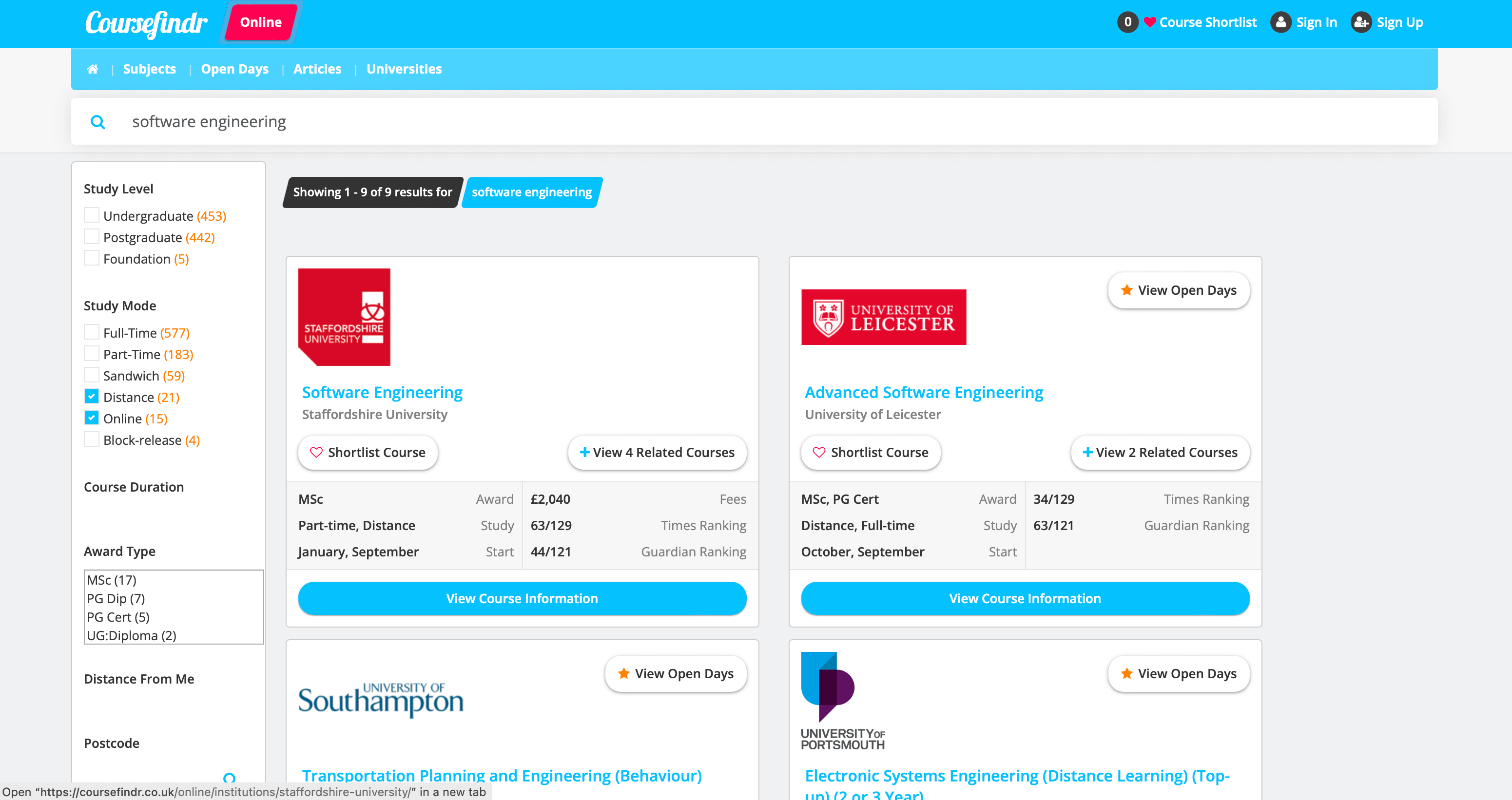Enable the Full-Time (577) filter
The height and width of the screenshot is (800, 1512).
(x=91, y=332)
